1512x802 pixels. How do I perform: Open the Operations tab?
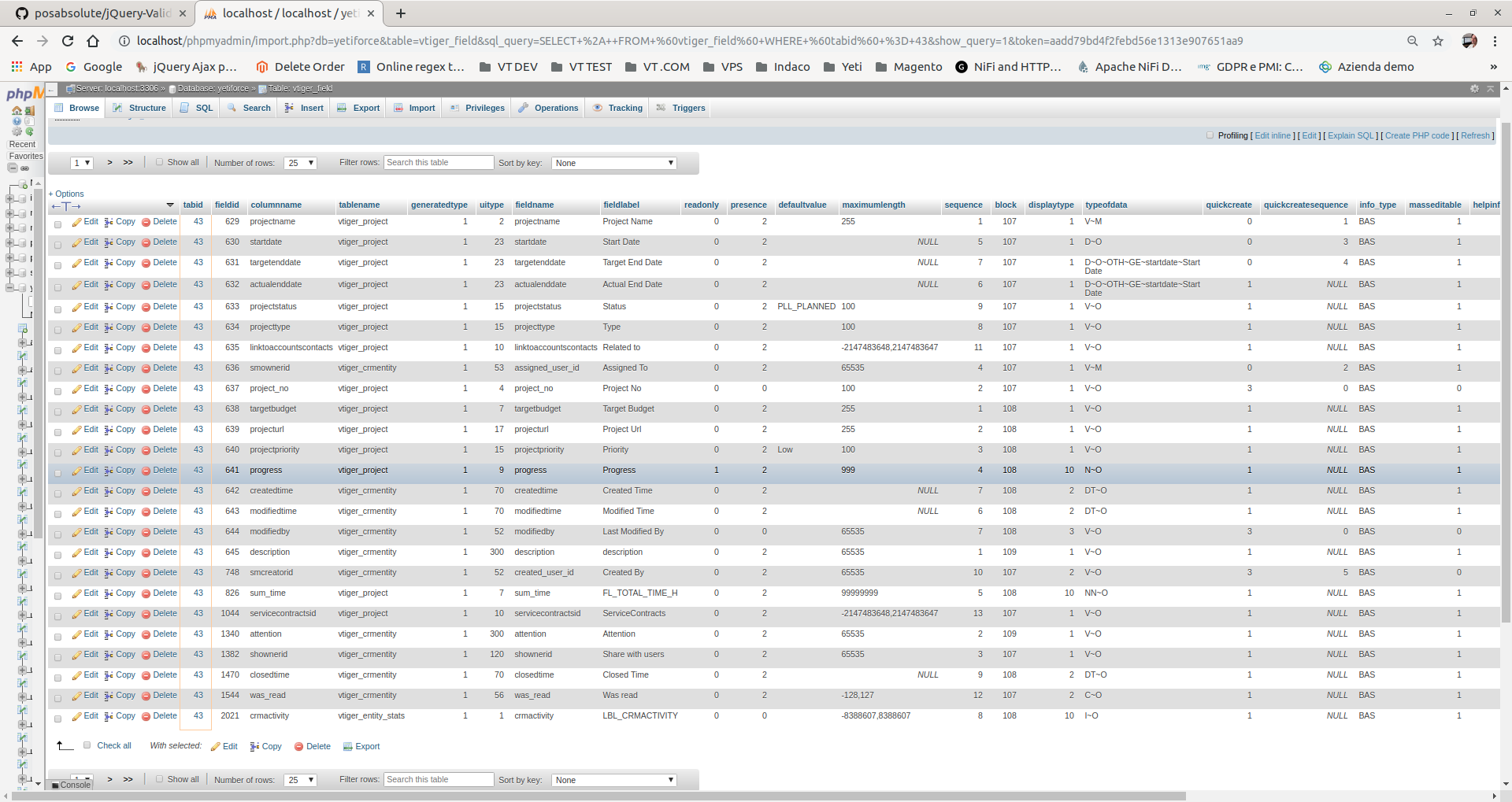click(x=548, y=108)
